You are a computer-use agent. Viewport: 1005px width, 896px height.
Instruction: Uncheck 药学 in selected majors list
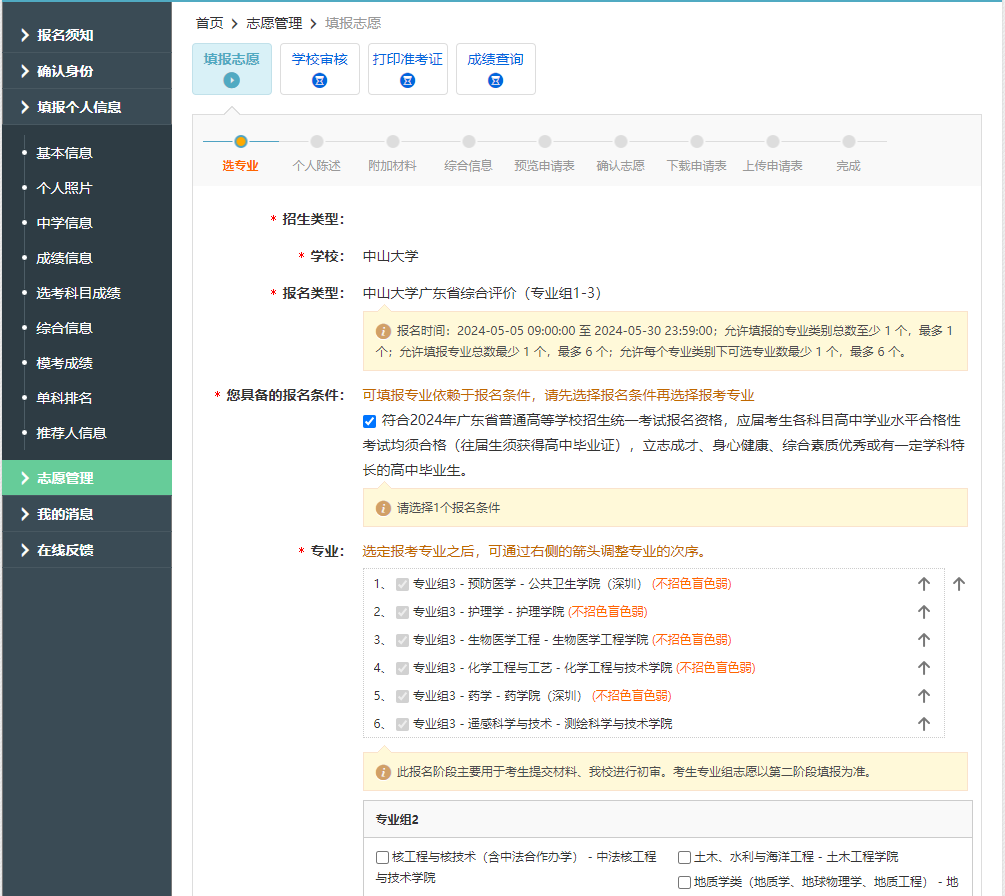[402, 696]
